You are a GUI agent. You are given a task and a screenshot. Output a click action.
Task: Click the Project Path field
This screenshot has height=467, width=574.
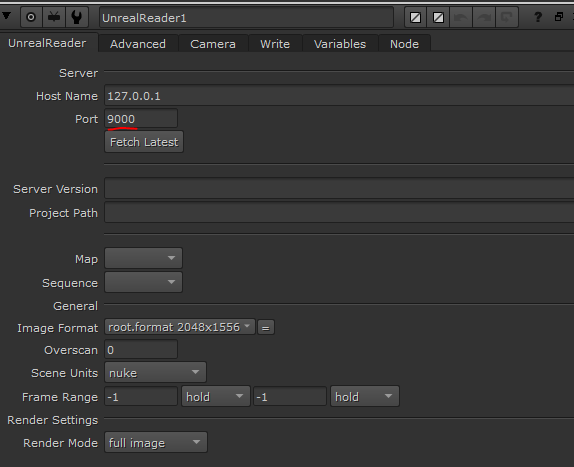(339, 213)
